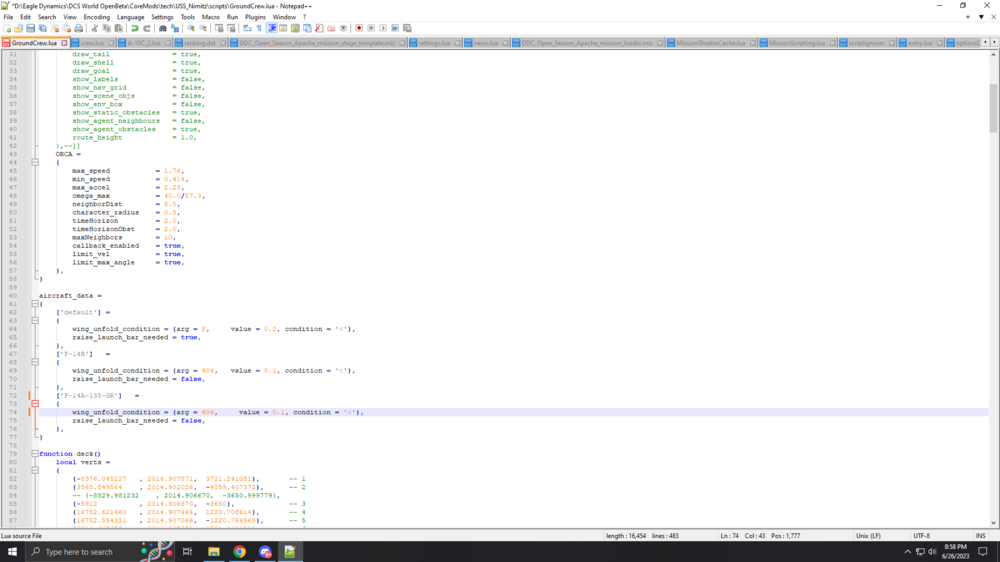Click the Close document toolbar icon
Image resolution: width=1000 pixels, height=562 pixels.
pos(55,28)
